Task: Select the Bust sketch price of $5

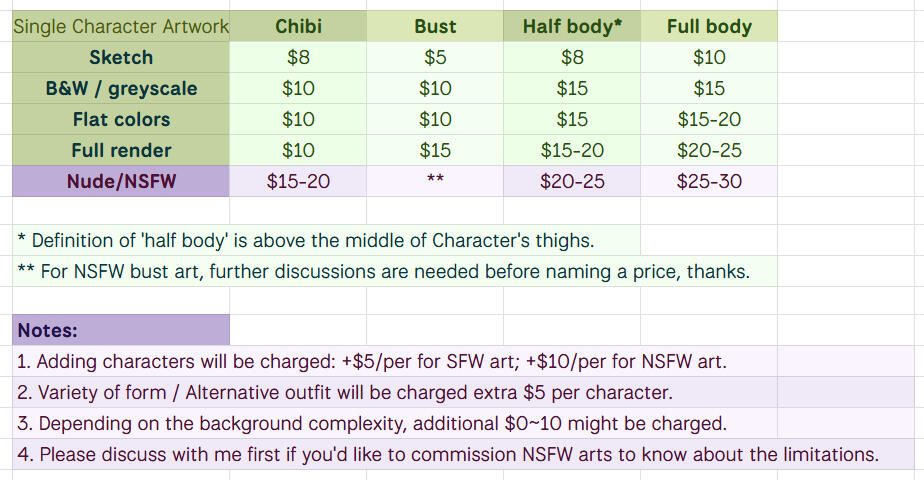Action: tap(435, 57)
